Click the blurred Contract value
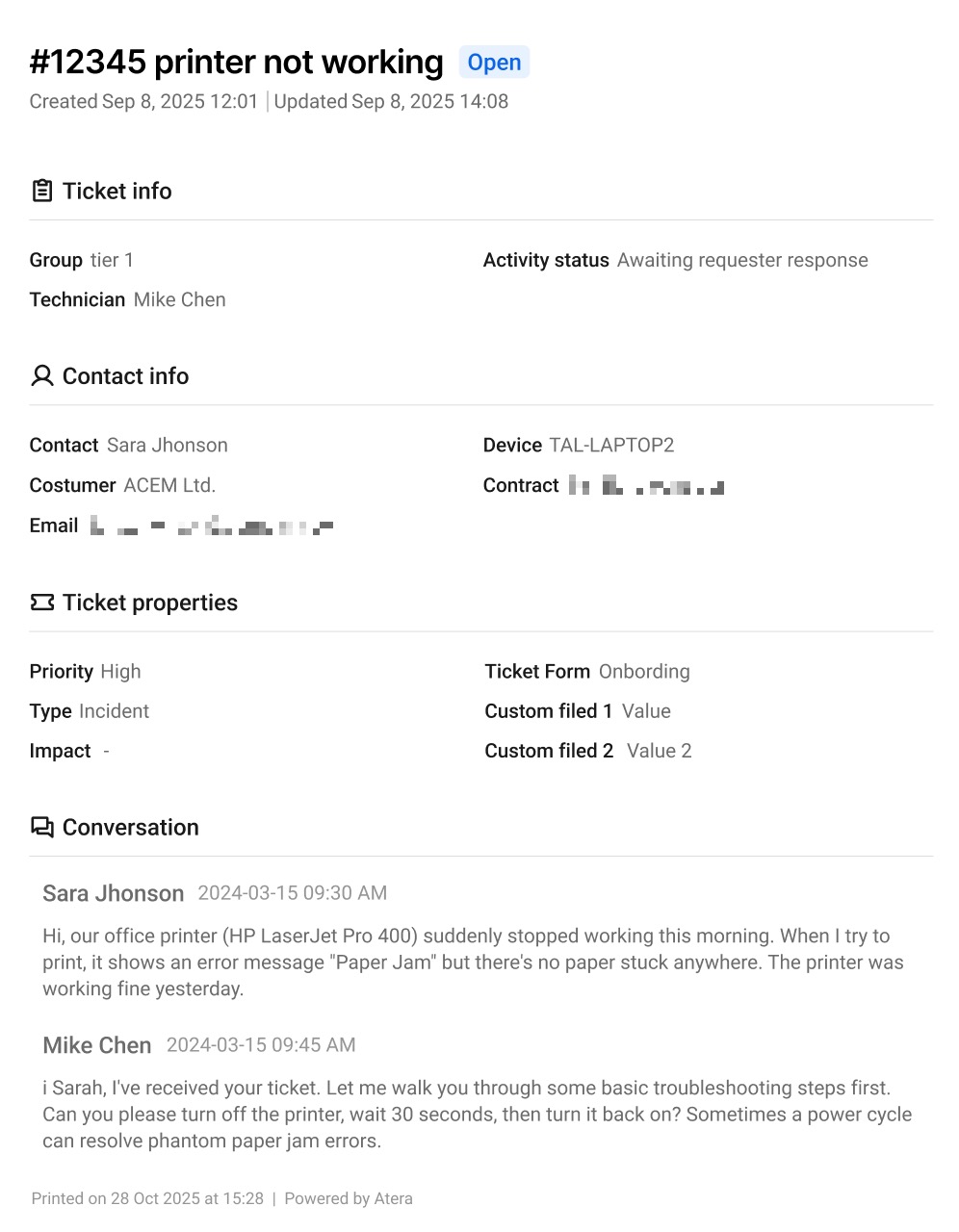This screenshot has height=1232, width=959. (646, 485)
